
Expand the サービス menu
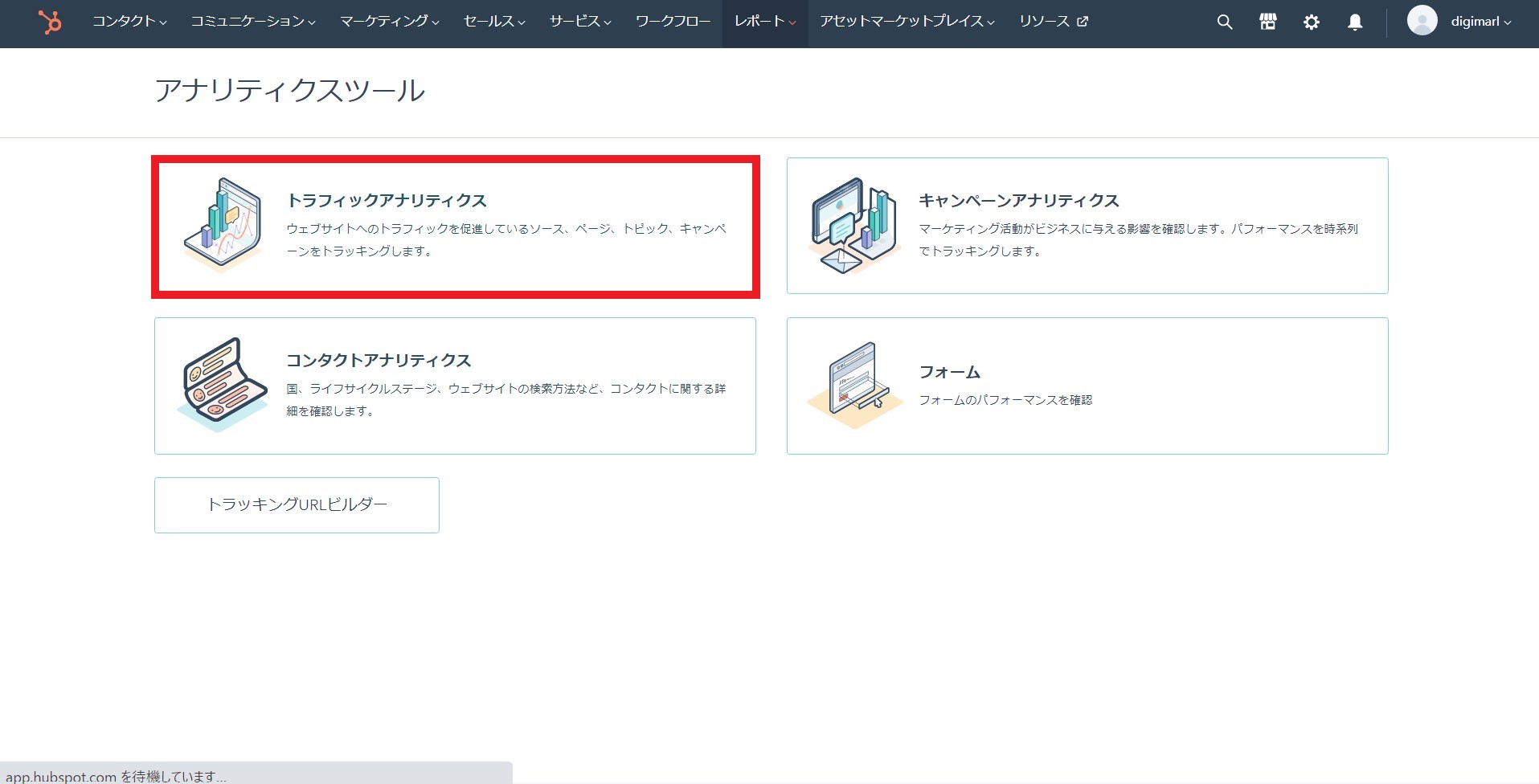coord(580,22)
